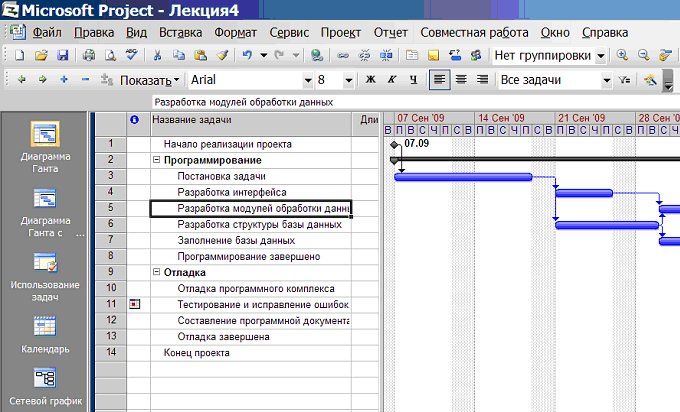680x412 pixels.
Task: Toggle underline Ч formatting
Action: pos(413,80)
